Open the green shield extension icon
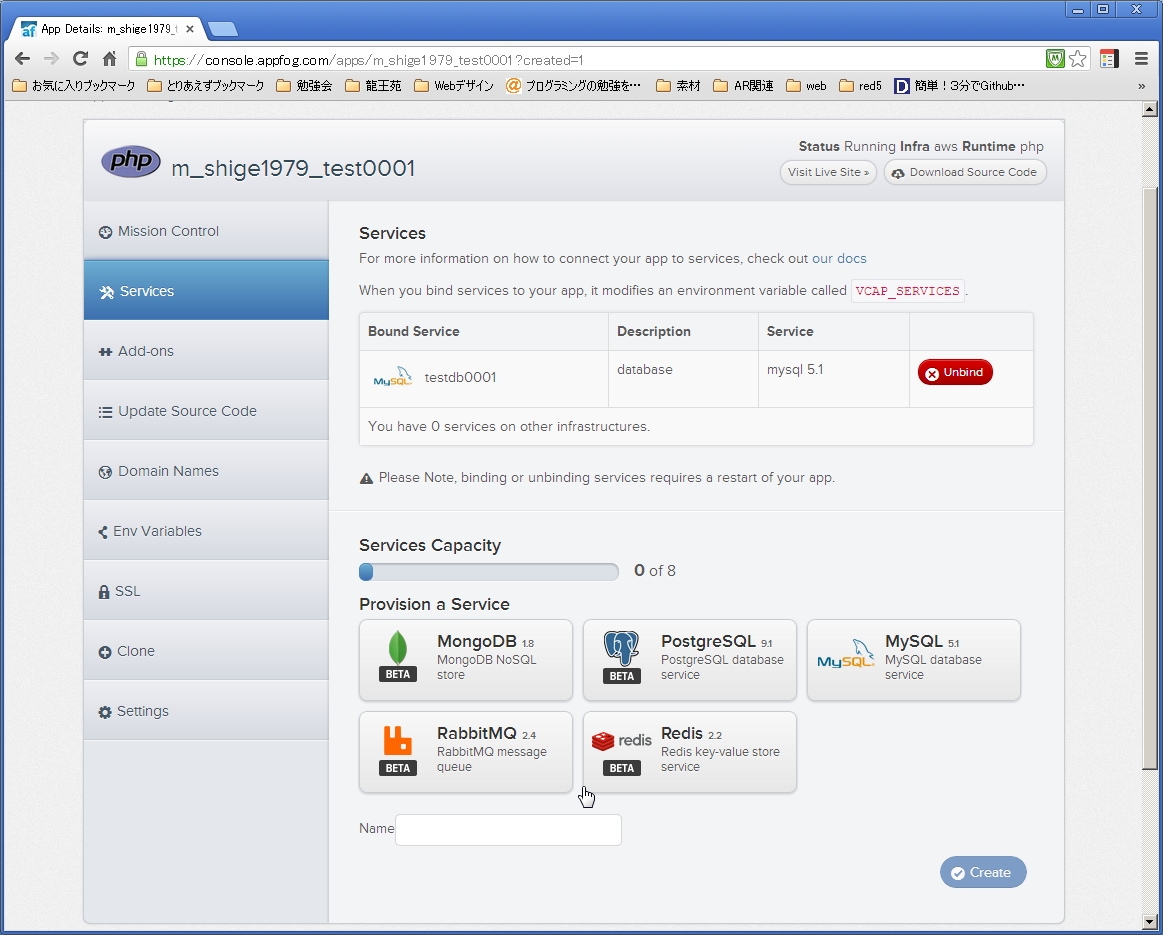 pyautogui.click(x=1055, y=59)
